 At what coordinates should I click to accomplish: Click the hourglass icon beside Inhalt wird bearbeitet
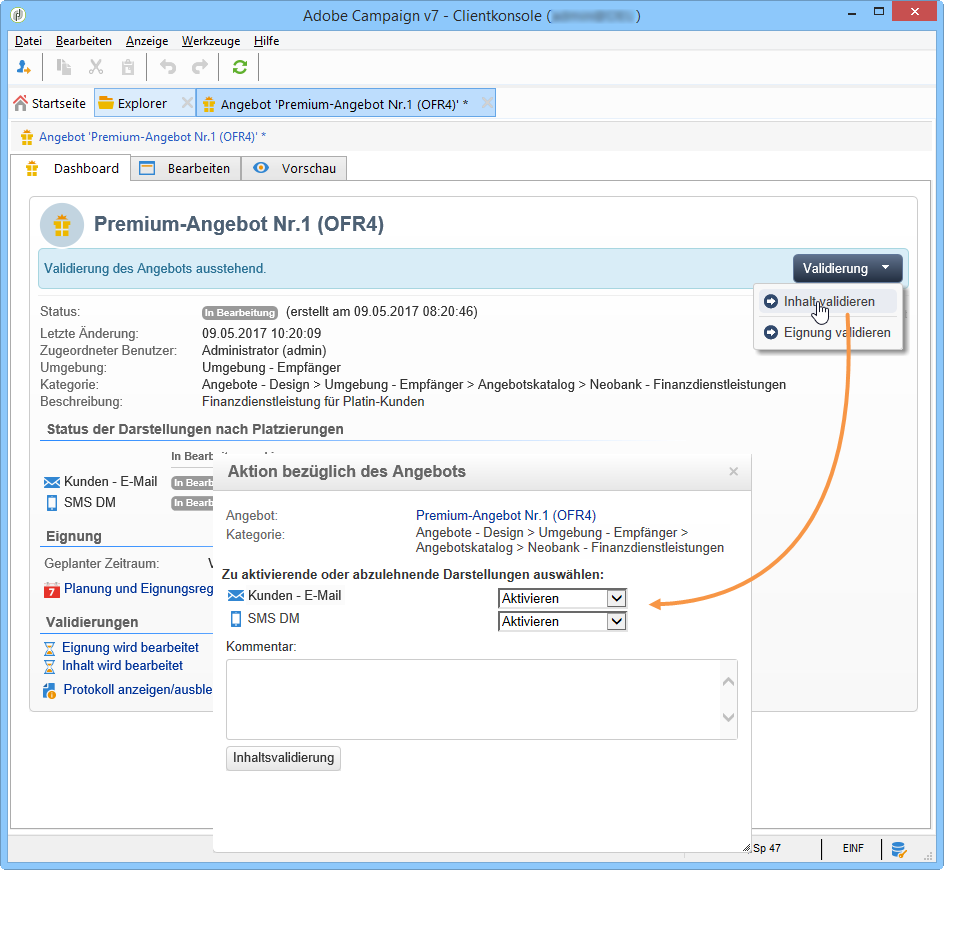click(x=49, y=667)
